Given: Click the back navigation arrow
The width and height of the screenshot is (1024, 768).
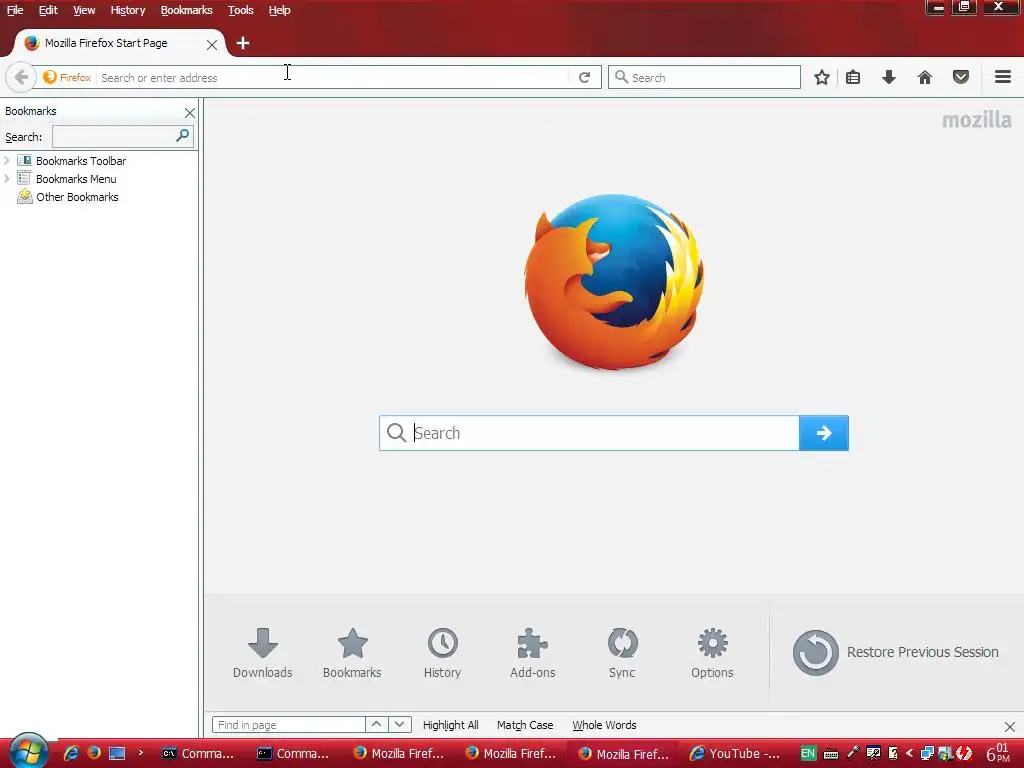Looking at the screenshot, I should [x=21, y=77].
